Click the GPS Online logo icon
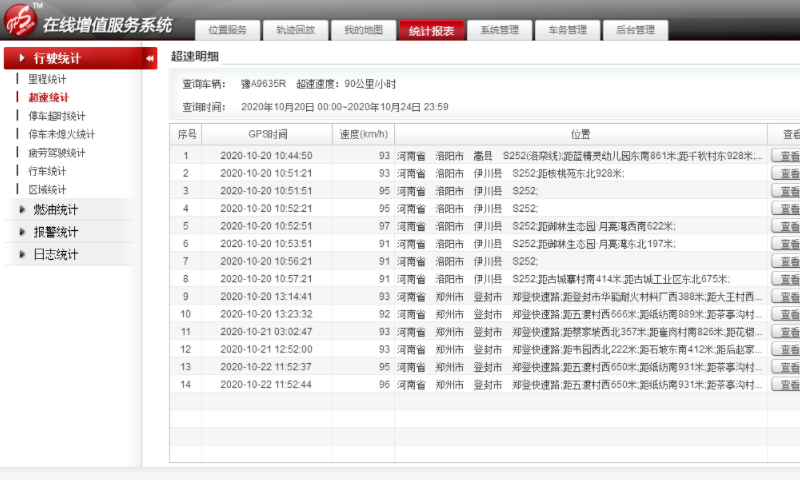Image resolution: width=800 pixels, height=480 pixels. pos(19,20)
